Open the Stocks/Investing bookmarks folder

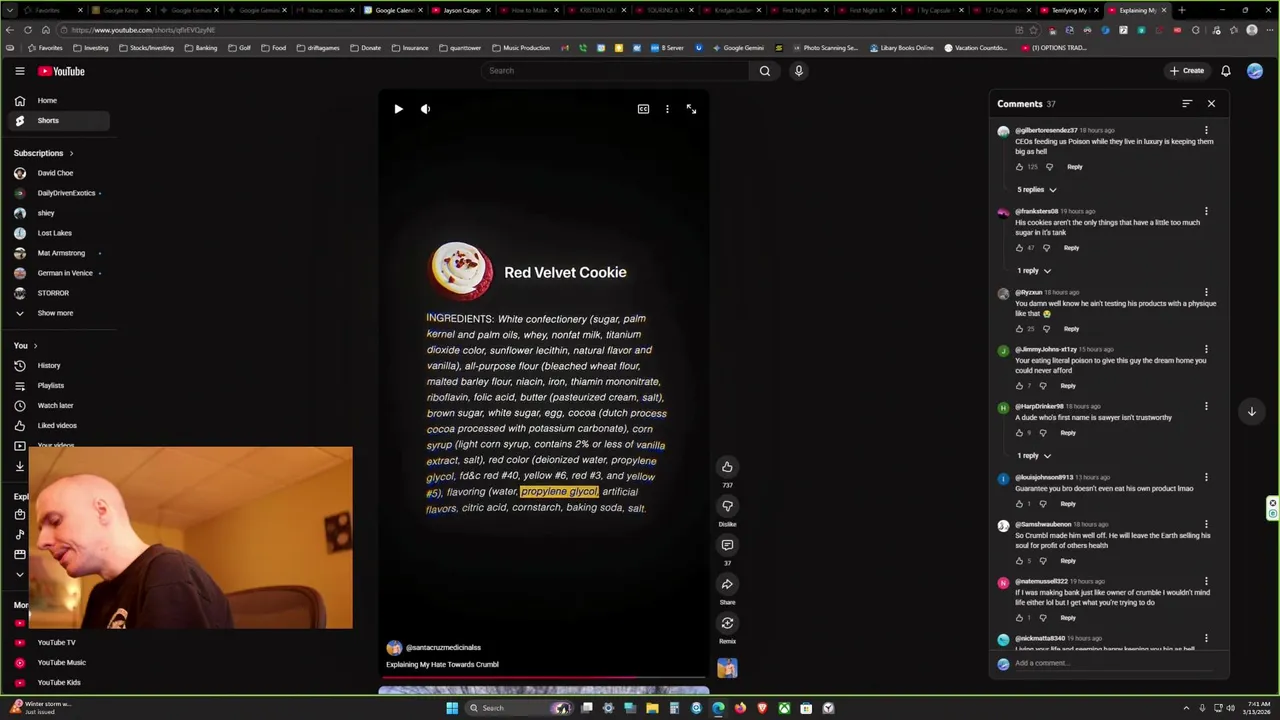[x=146, y=48]
